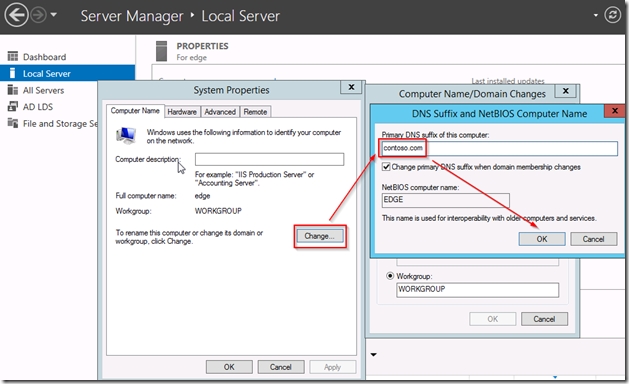Click OK in System Properties dialog
This screenshot has width=629, height=384.
click(x=229, y=367)
